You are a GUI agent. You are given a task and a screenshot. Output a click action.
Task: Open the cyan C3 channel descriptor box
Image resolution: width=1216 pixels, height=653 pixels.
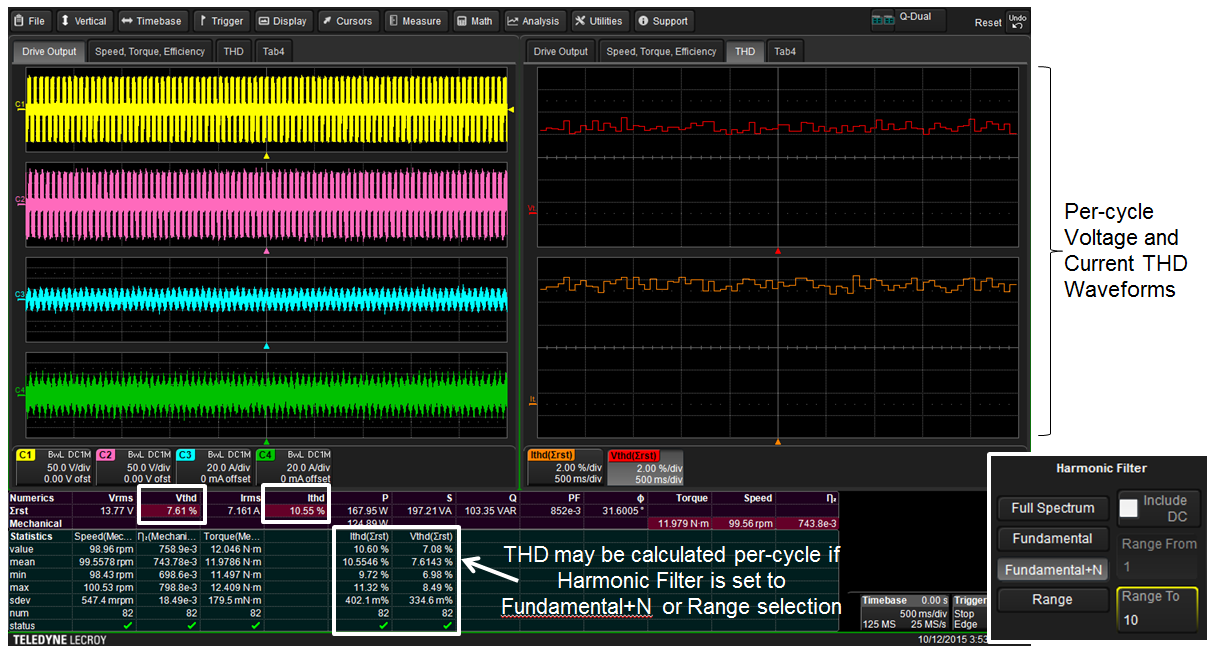(x=212, y=466)
